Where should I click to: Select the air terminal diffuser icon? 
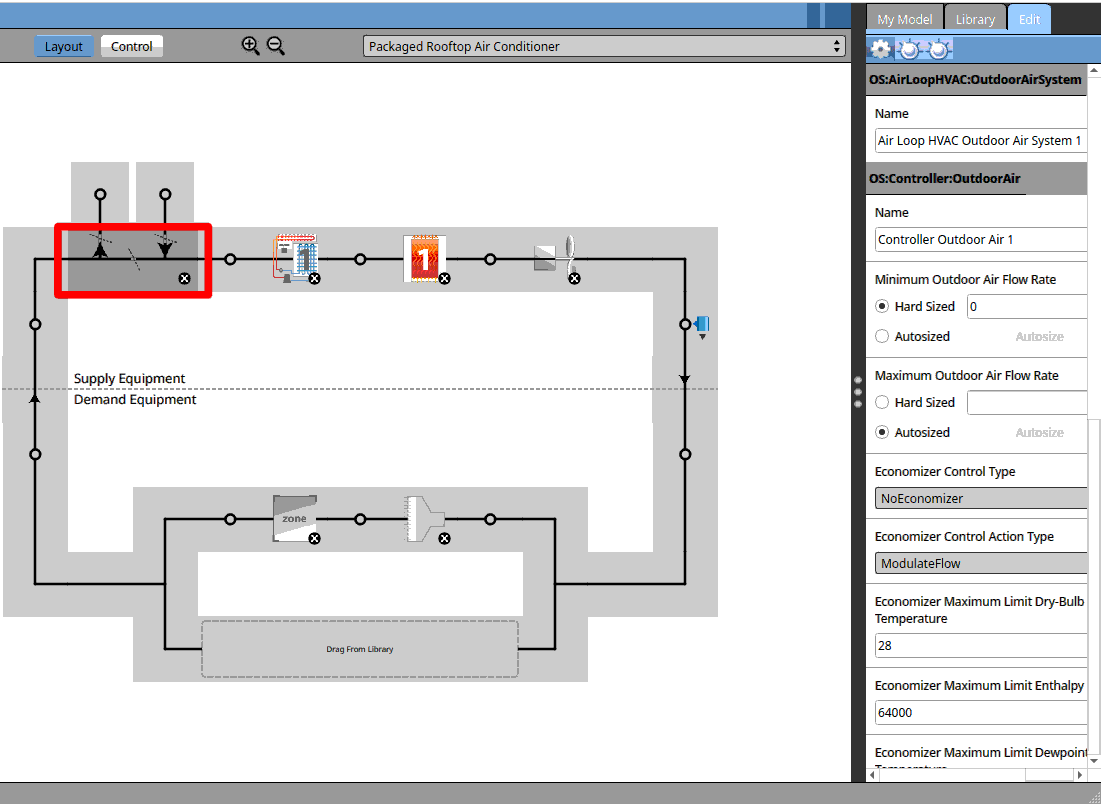(424, 518)
